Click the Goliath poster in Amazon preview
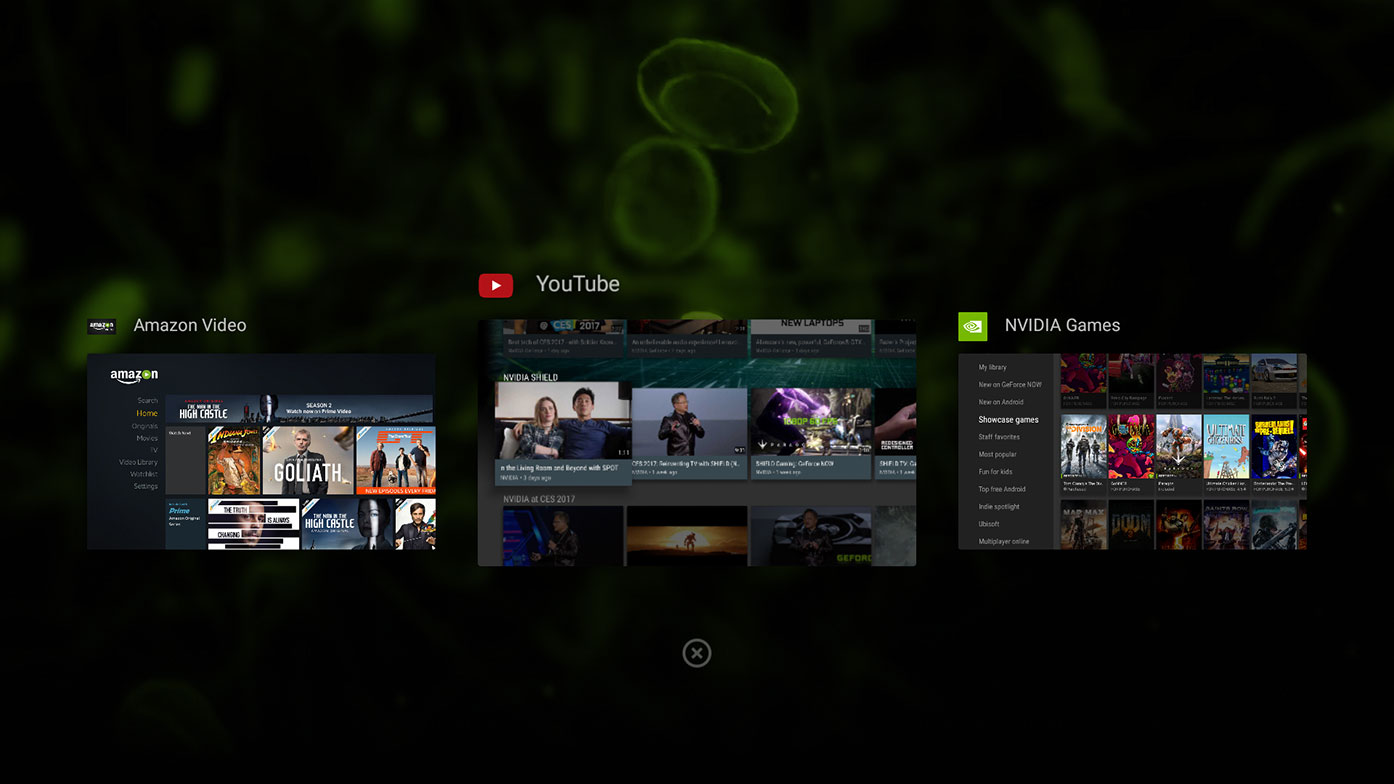Image resolution: width=1394 pixels, height=784 pixels. [308, 461]
